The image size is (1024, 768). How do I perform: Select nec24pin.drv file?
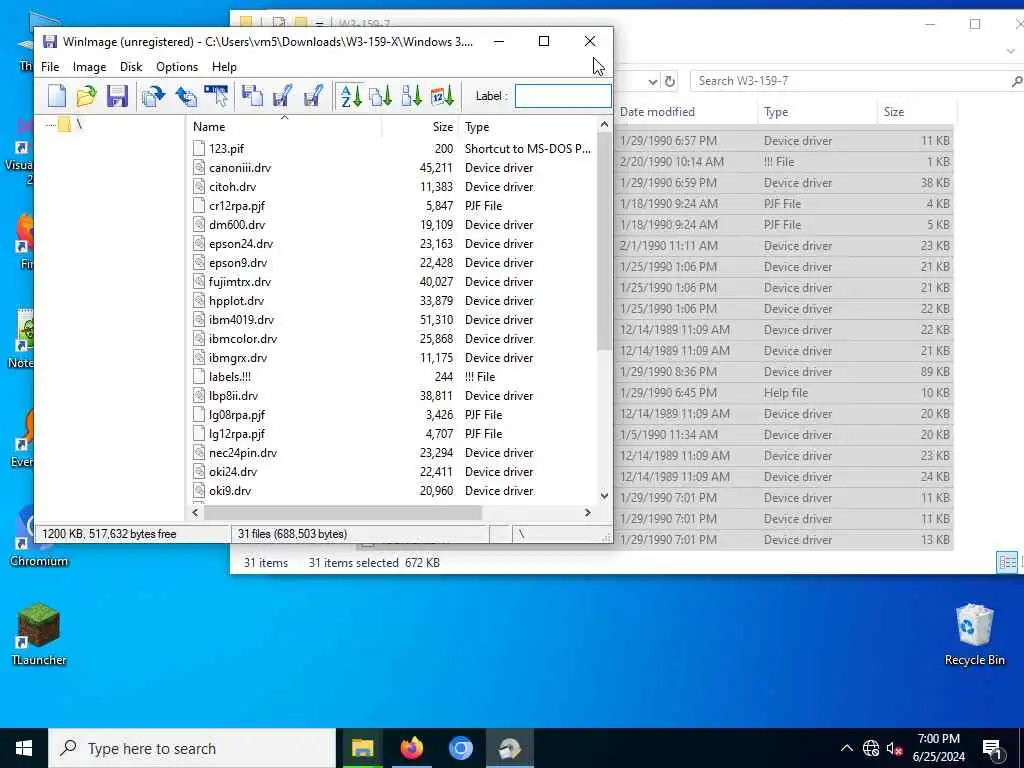[x=243, y=453]
